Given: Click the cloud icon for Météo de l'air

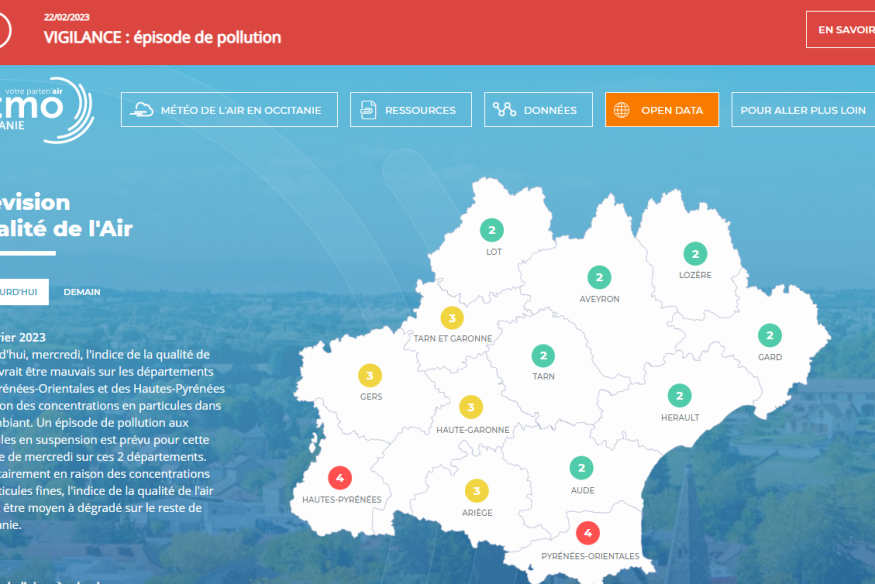Looking at the screenshot, I should pos(143,110).
